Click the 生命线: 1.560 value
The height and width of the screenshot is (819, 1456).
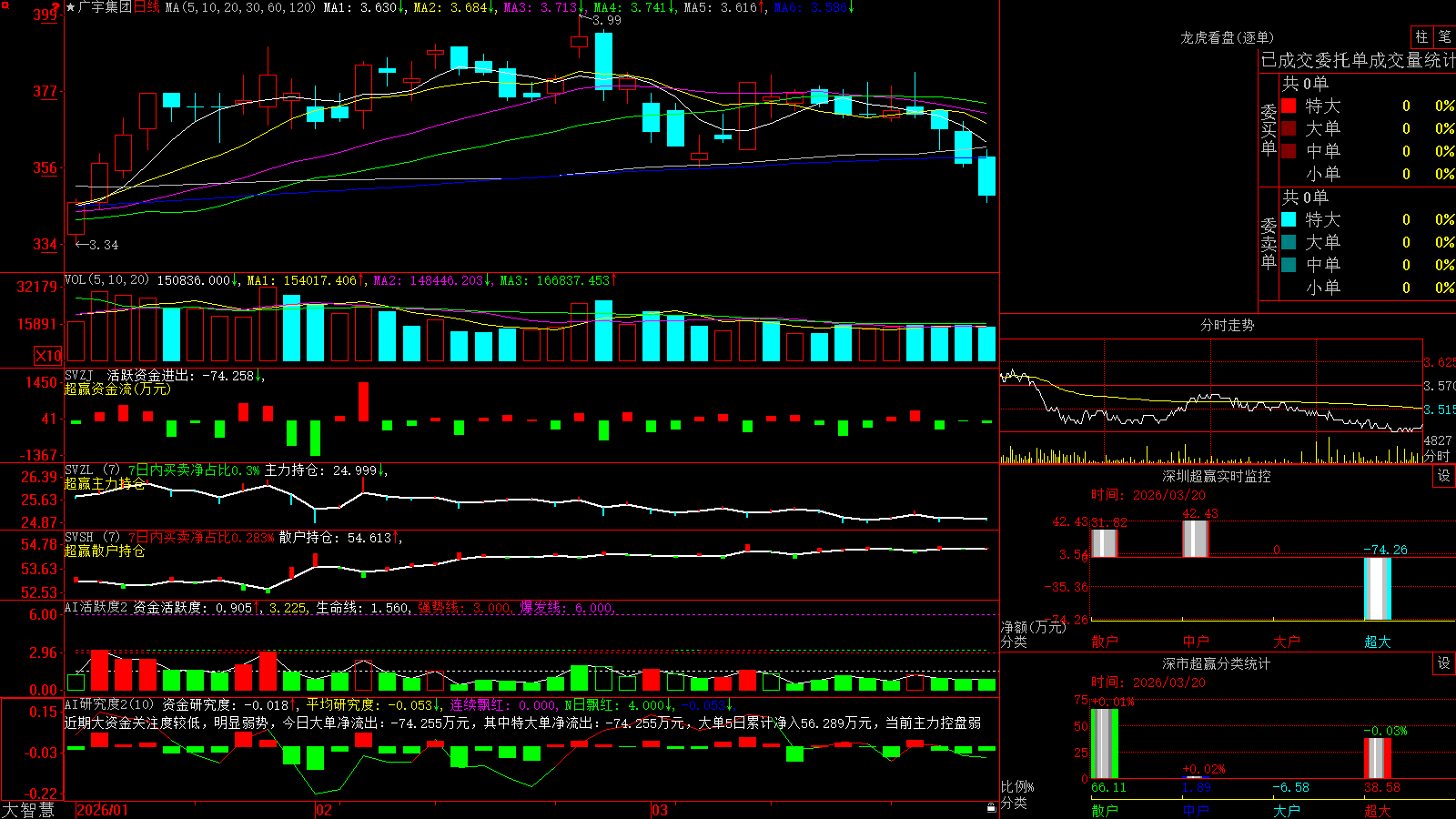pyautogui.click(x=362, y=608)
